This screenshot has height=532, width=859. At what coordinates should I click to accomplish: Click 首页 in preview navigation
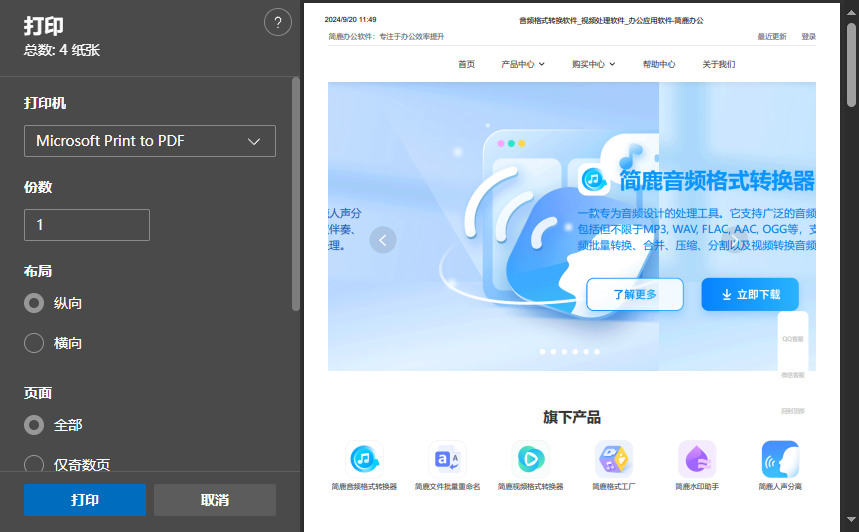466,64
